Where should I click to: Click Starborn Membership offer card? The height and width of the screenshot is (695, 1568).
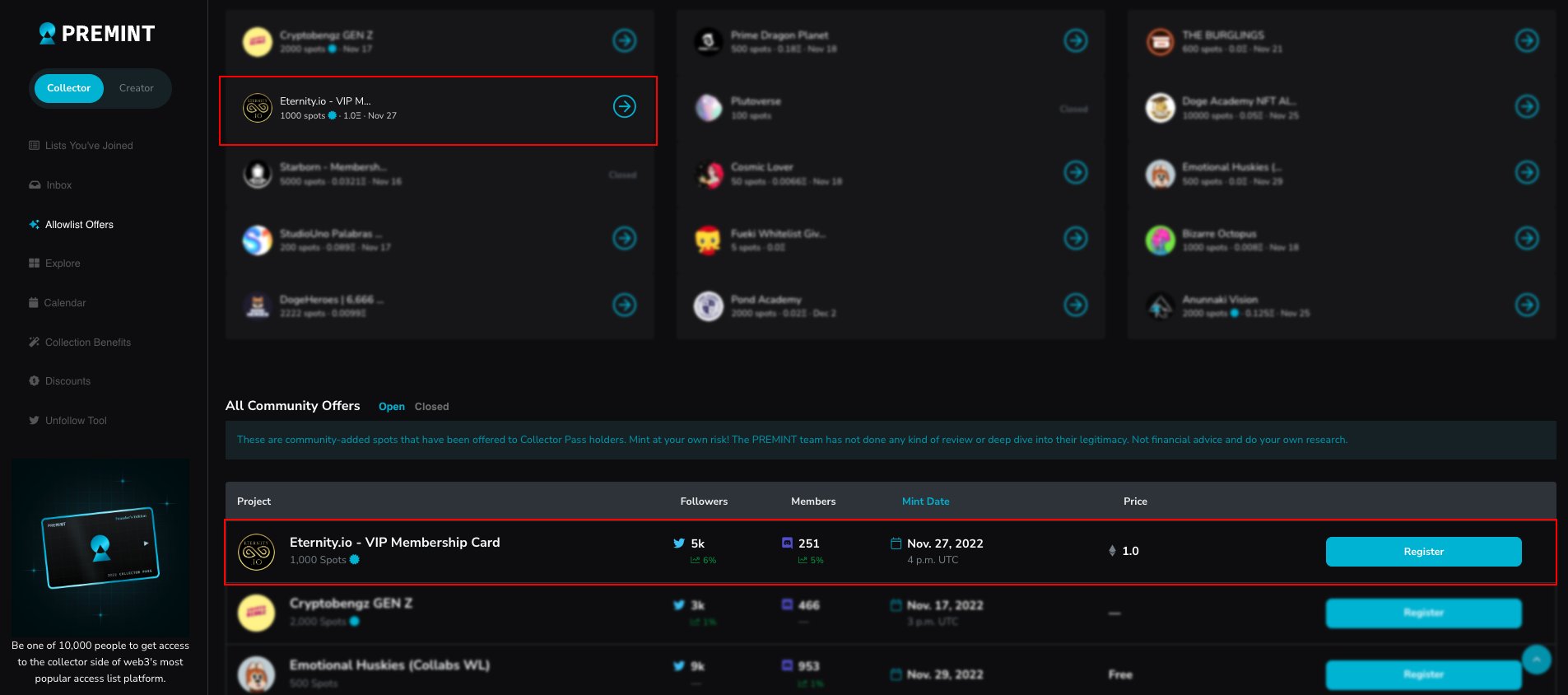(x=440, y=174)
